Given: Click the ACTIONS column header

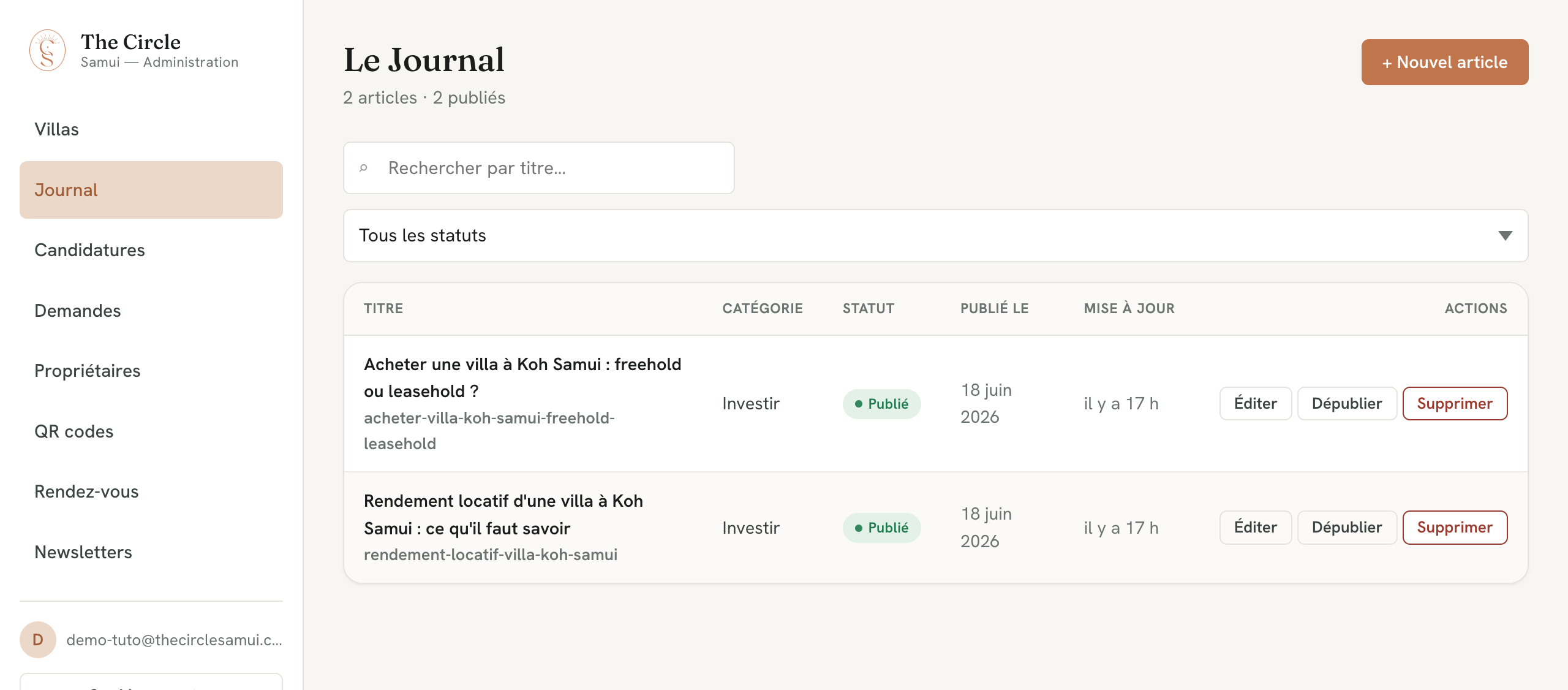Looking at the screenshot, I should point(1476,309).
